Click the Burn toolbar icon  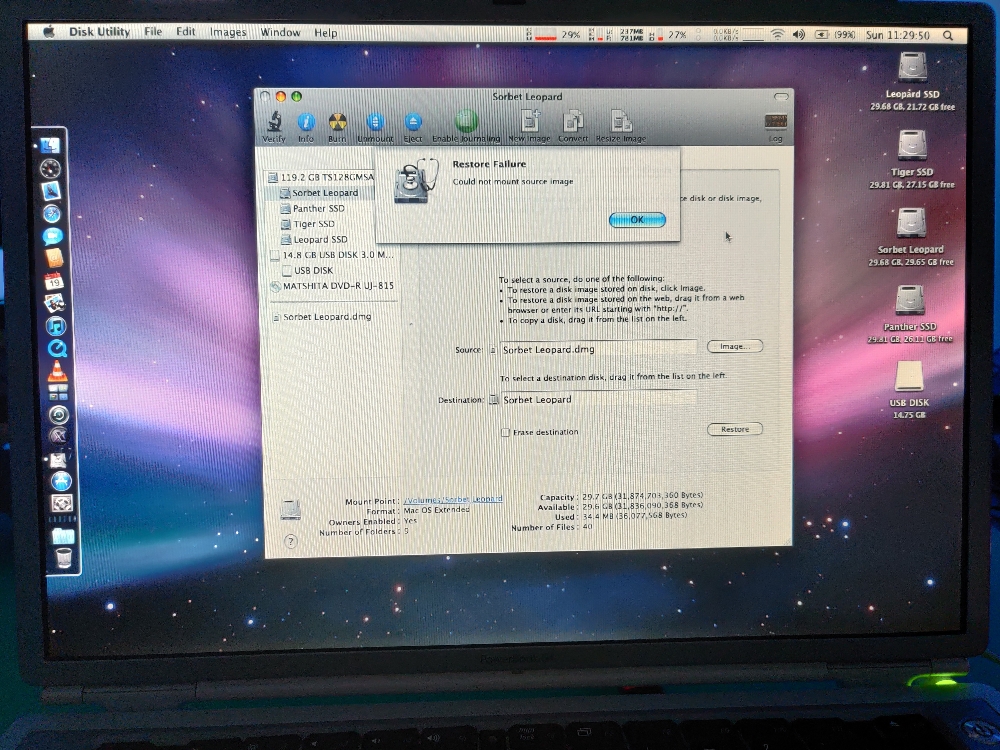pyautogui.click(x=337, y=127)
